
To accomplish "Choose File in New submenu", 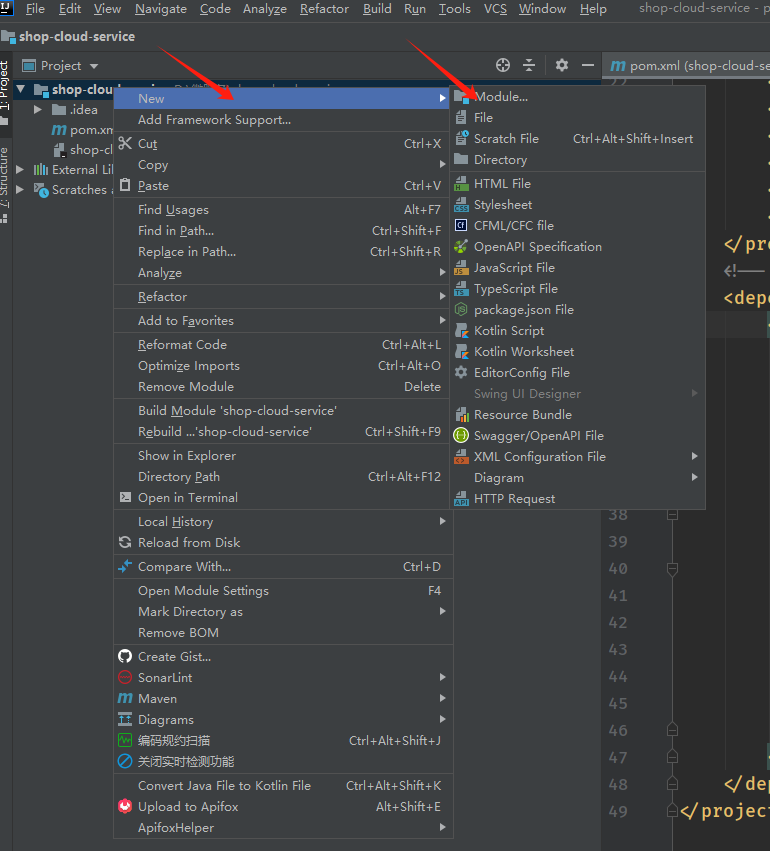I will coord(577,117).
